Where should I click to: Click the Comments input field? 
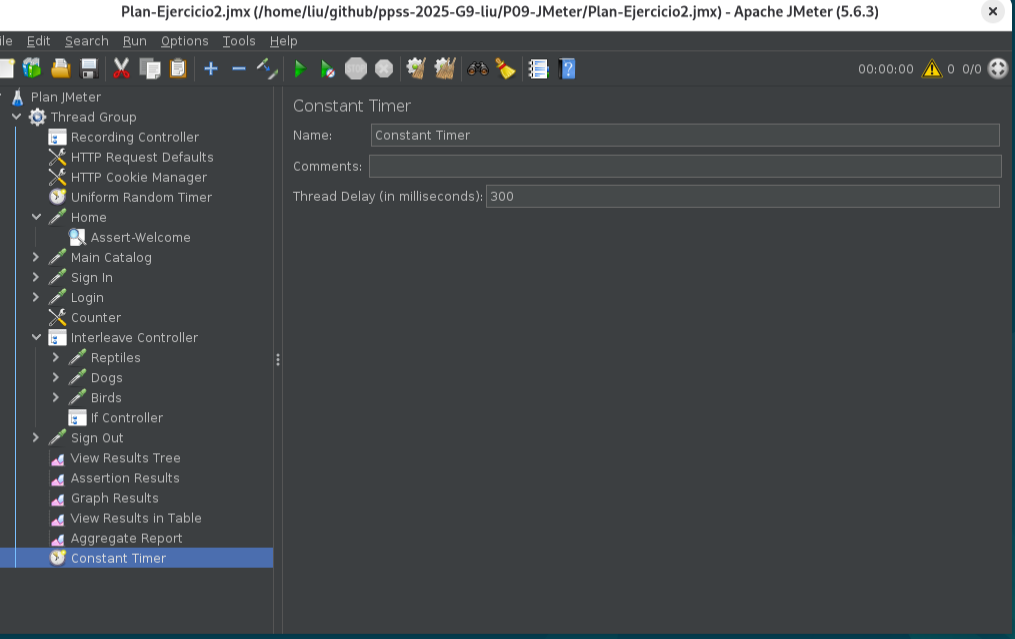pyautogui.click(x=685, y=166)
